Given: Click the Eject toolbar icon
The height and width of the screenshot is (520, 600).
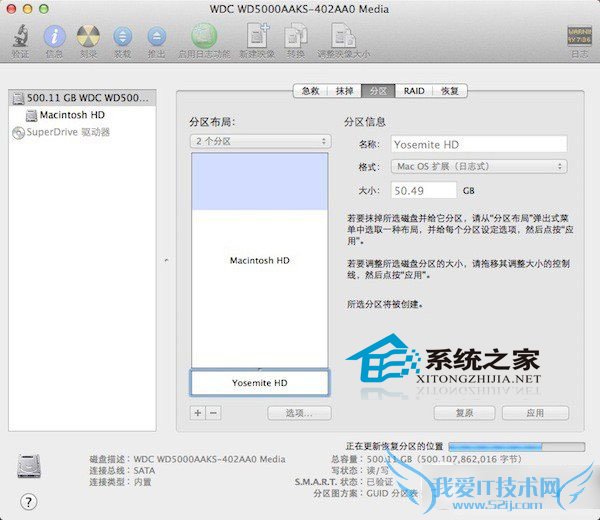Looking at the screenshot, I should pyautogui.click(x=157, y=37).
